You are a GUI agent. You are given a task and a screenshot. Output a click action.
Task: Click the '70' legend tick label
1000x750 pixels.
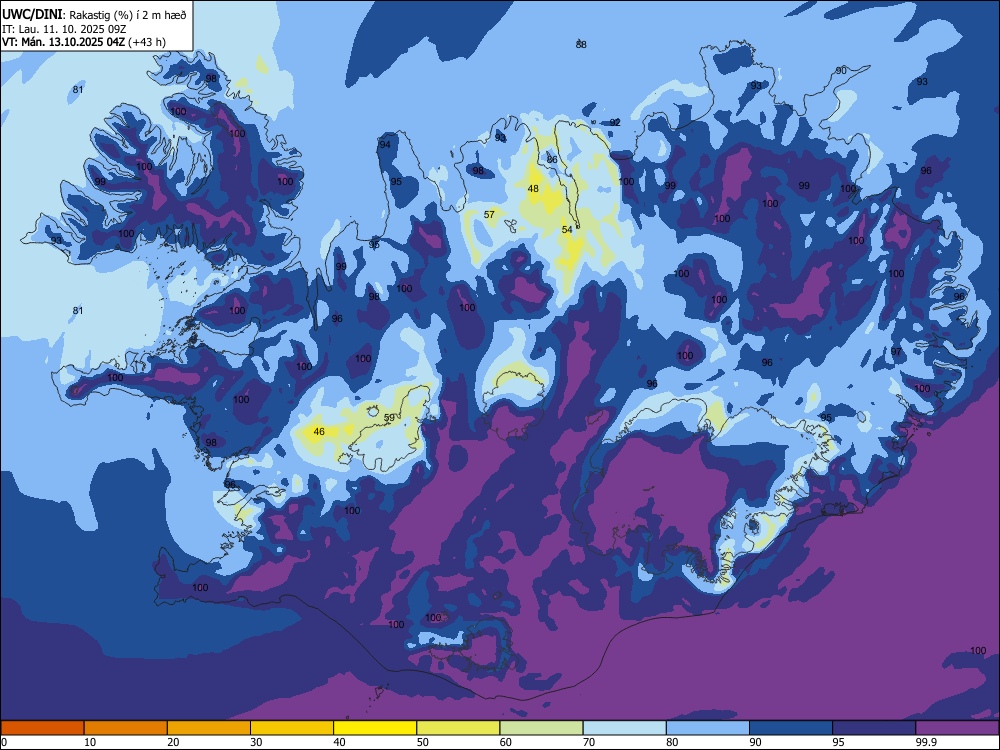589,742
